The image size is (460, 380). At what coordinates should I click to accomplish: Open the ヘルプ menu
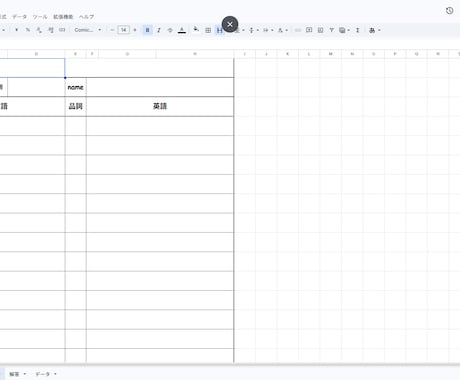[x=86, y=17]
